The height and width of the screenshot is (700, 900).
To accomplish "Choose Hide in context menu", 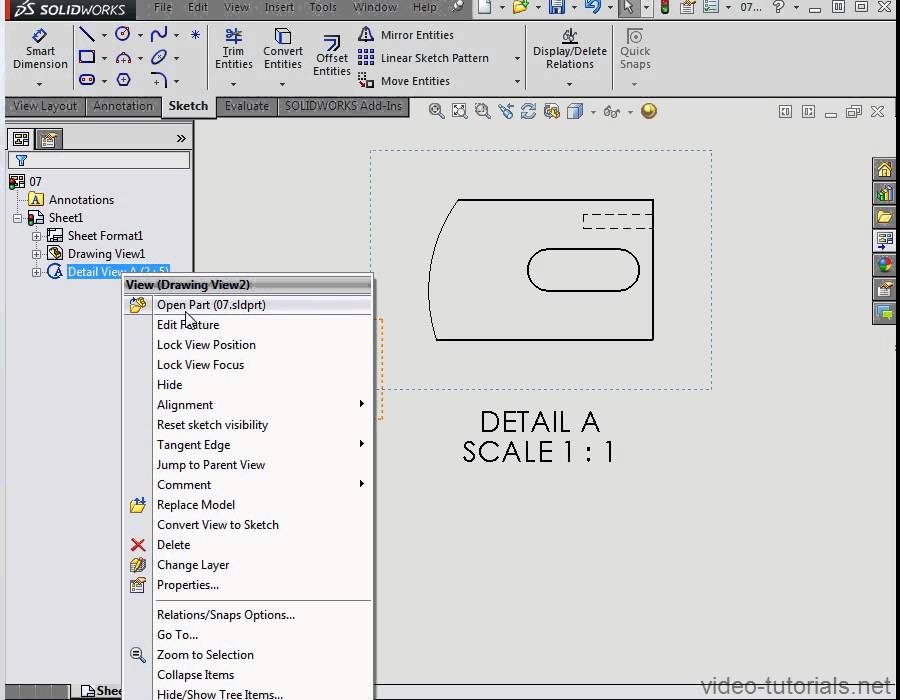I will (247, 385).
